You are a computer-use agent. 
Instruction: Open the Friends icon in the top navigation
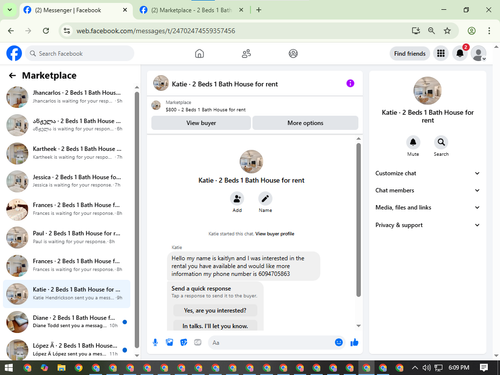coord(246,53)
